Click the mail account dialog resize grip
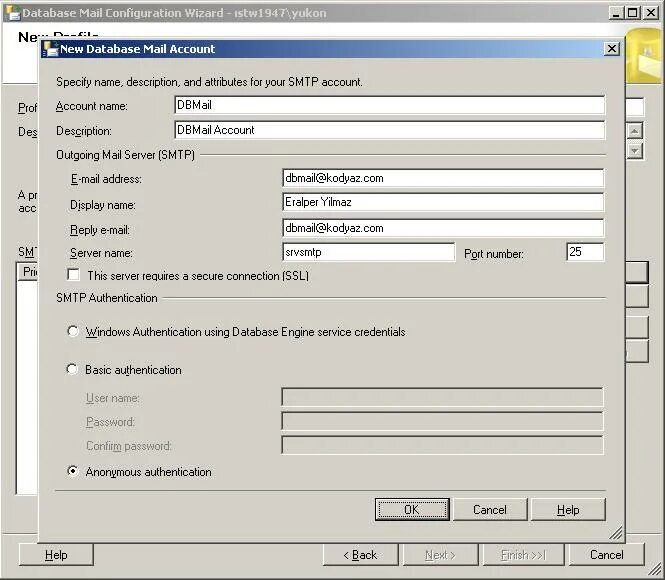Viewport: 665px width, 580px height. click(616, 533)
